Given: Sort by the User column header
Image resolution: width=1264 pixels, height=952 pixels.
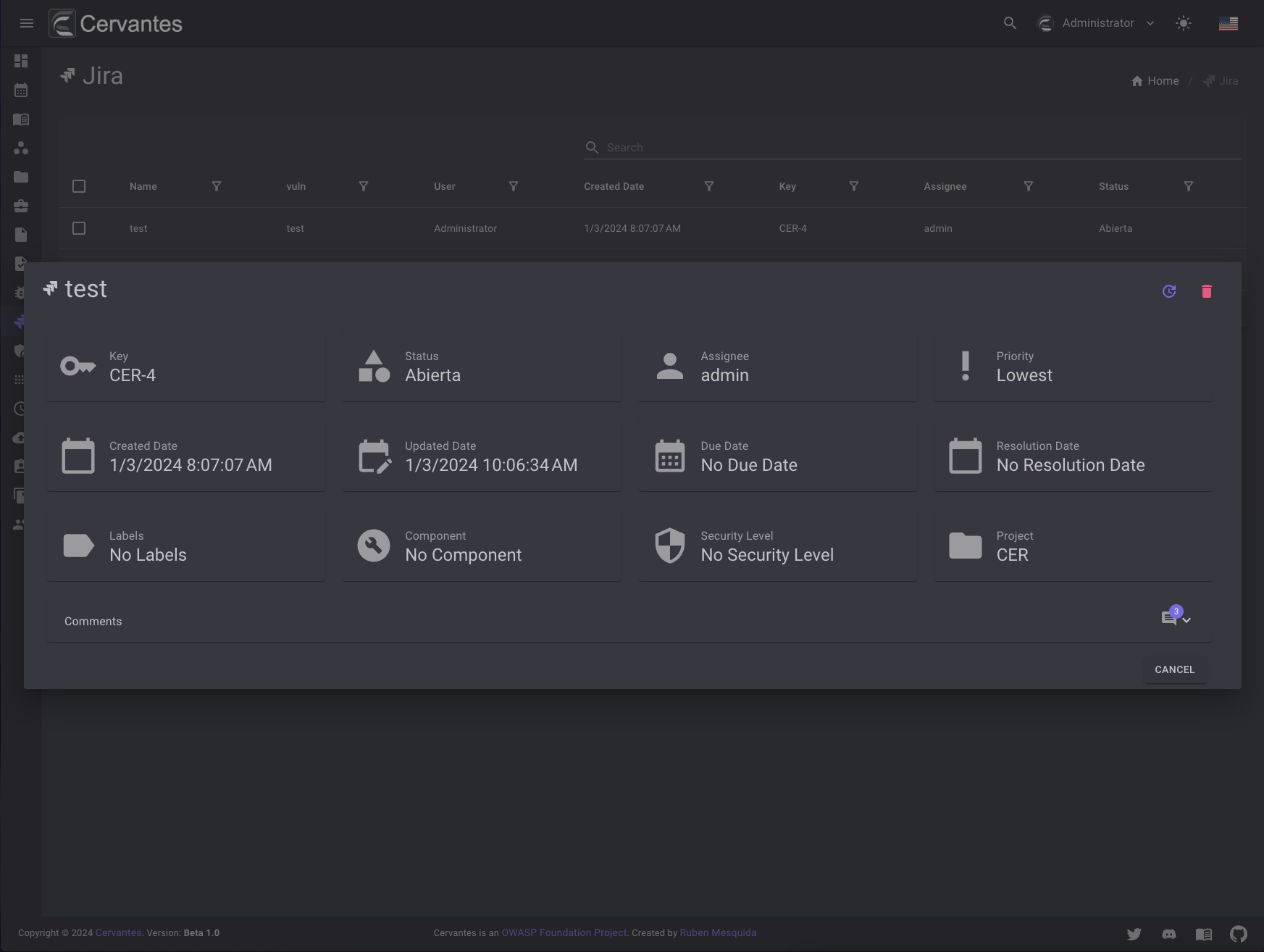Looking at the screenshot, I should point(445,186).
